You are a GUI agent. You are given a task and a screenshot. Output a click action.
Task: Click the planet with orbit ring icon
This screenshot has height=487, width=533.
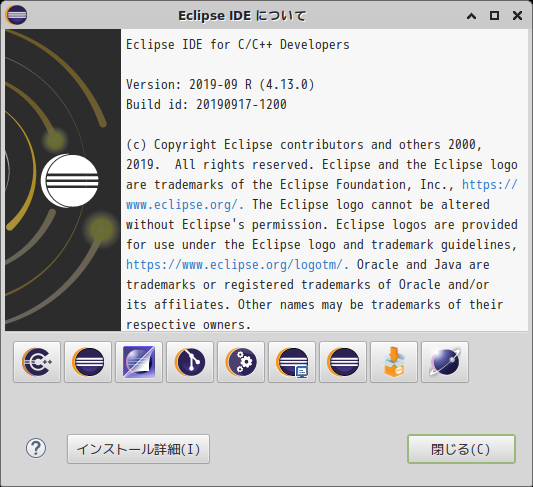445,362
